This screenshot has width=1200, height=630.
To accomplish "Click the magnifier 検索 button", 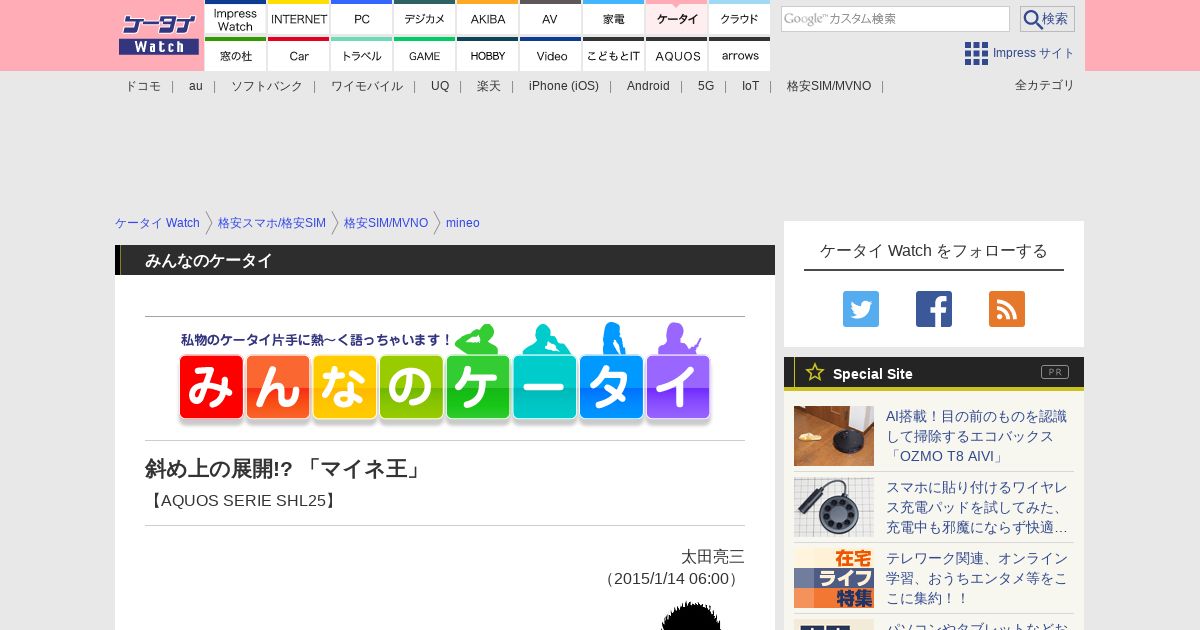I will pos(1047,19).
